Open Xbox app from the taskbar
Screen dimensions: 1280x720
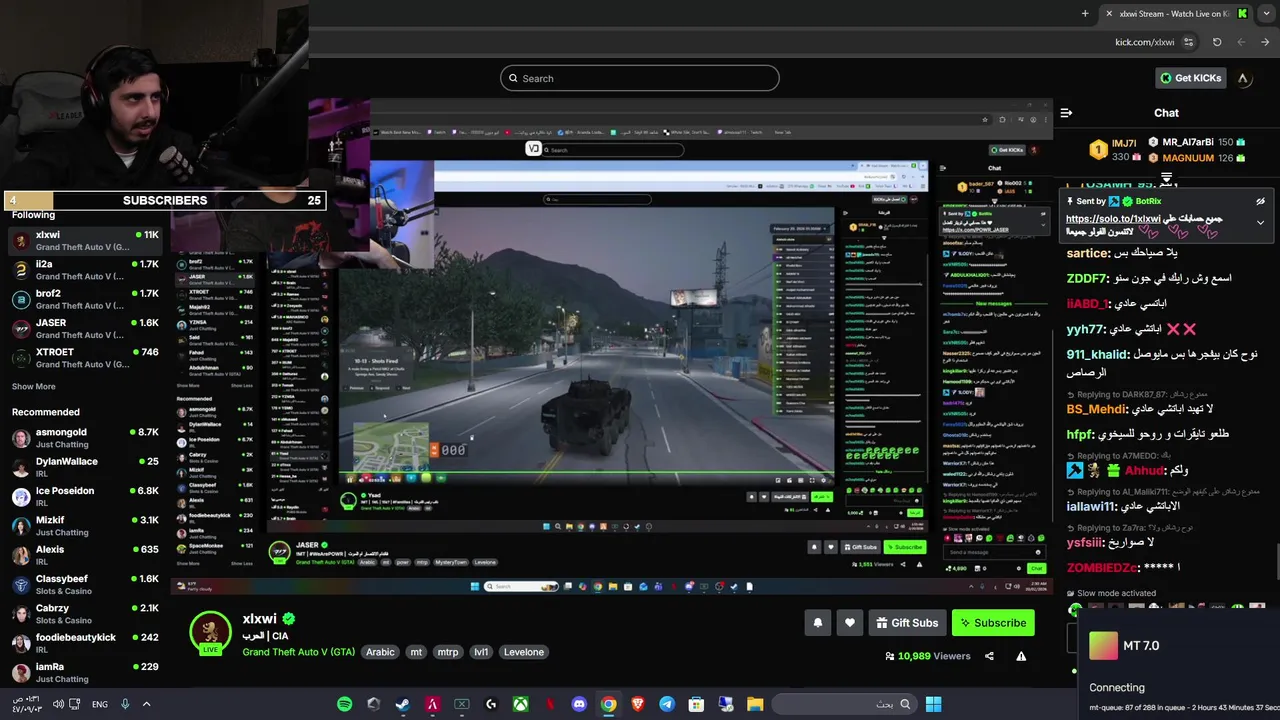[x=520, y=704]
